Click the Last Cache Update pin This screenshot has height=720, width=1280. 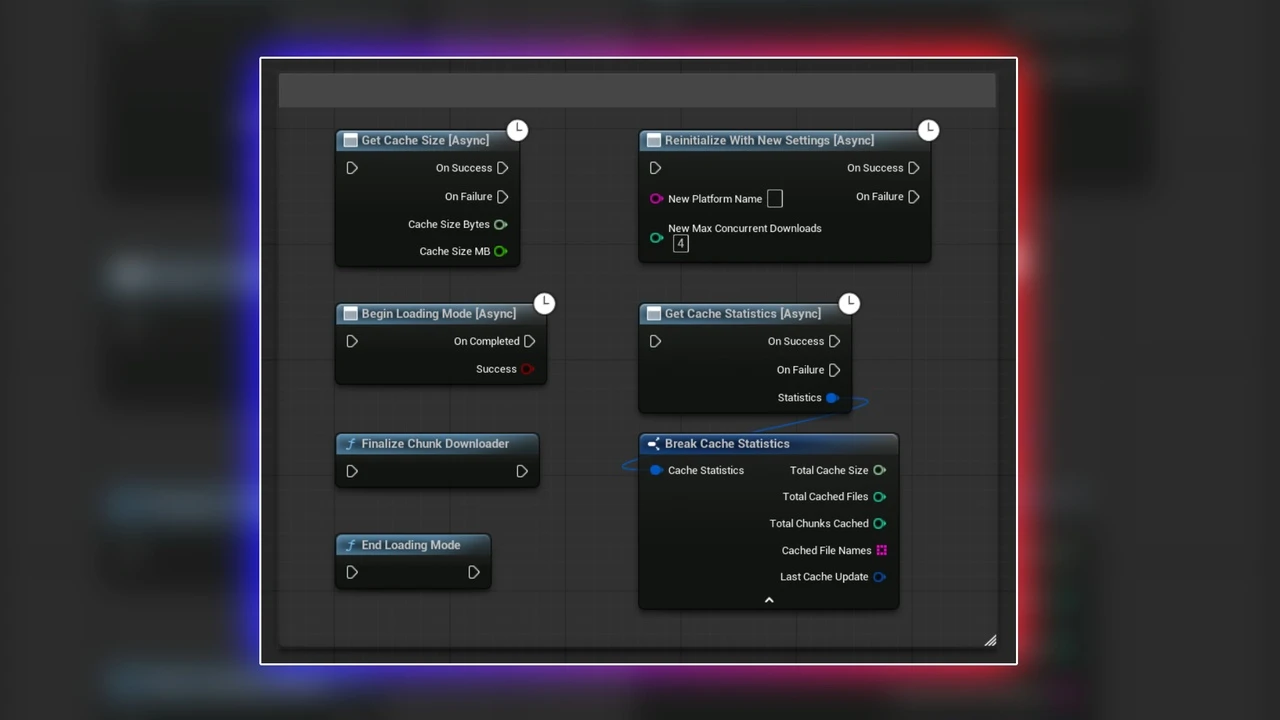coord(879,577)
